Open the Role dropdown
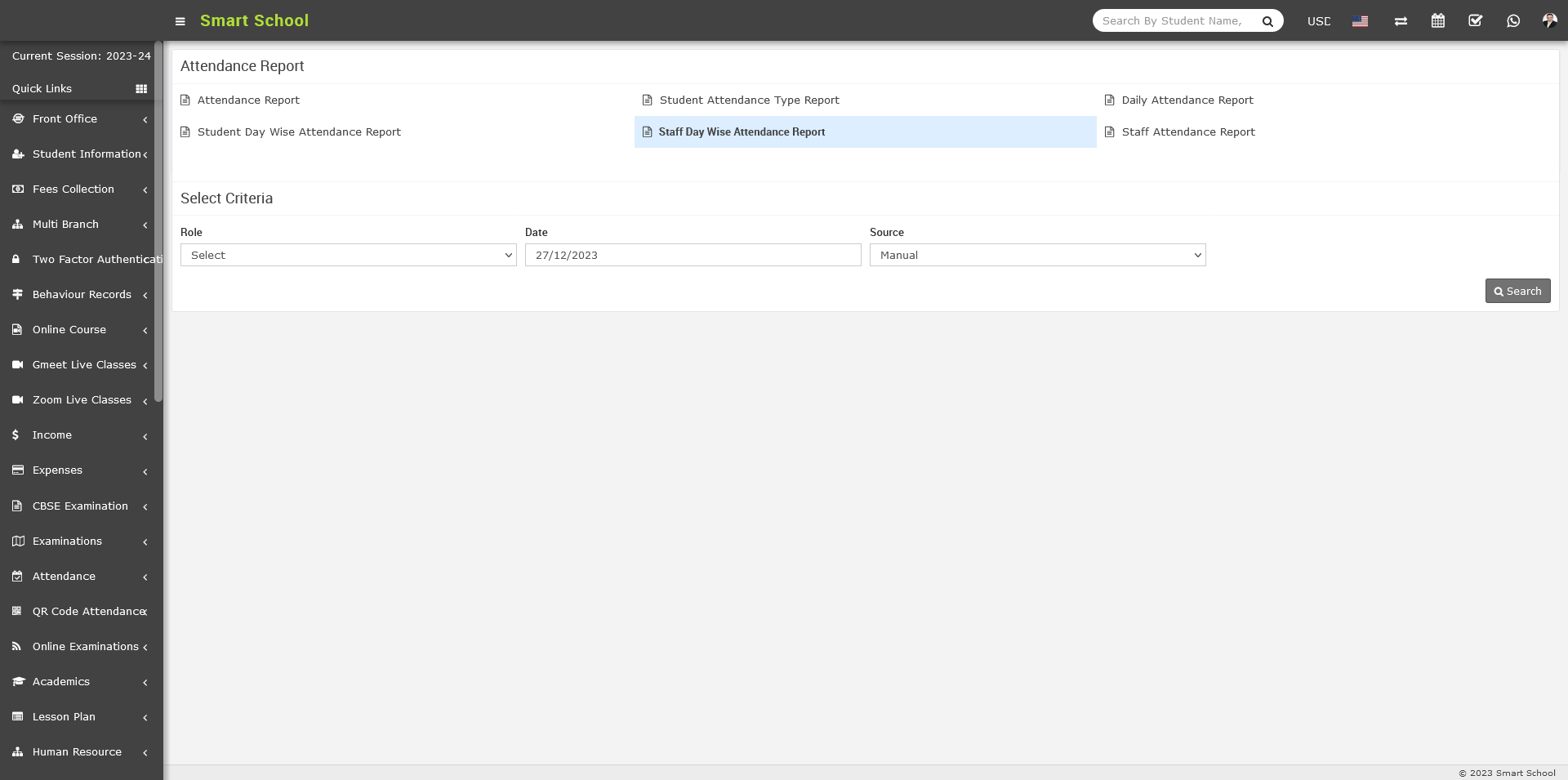This screenshot has width=1568, height=780. pyautogui.click(x=348, y=255)
